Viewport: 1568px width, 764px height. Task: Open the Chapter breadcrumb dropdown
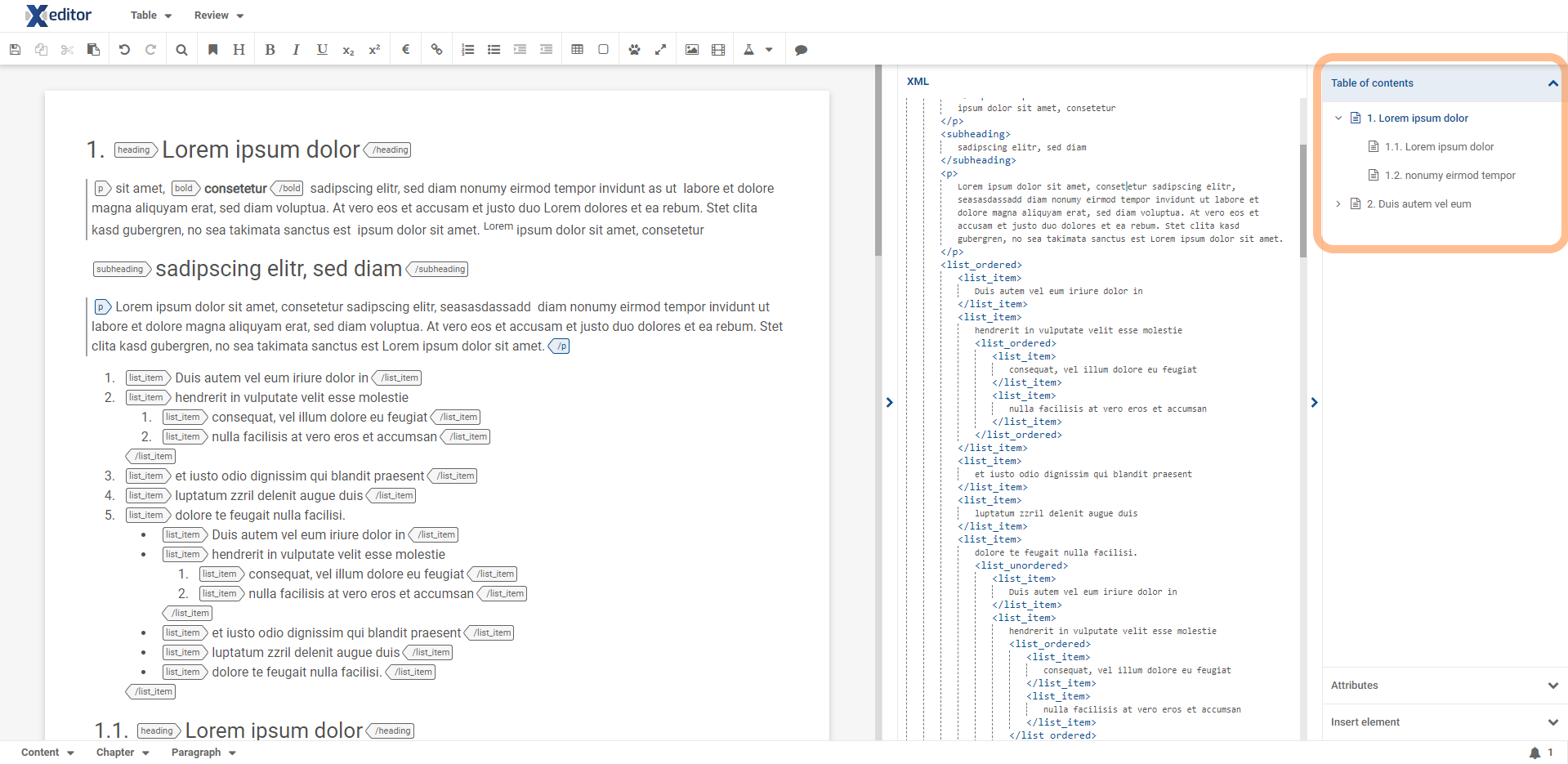[123, 753]
